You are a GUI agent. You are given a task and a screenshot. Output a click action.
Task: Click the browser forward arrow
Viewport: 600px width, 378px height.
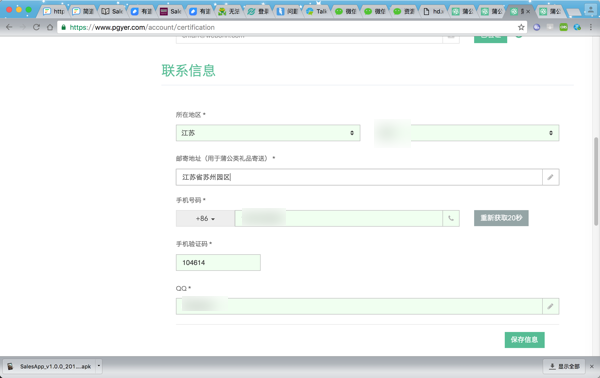click(x=23, y=27)
